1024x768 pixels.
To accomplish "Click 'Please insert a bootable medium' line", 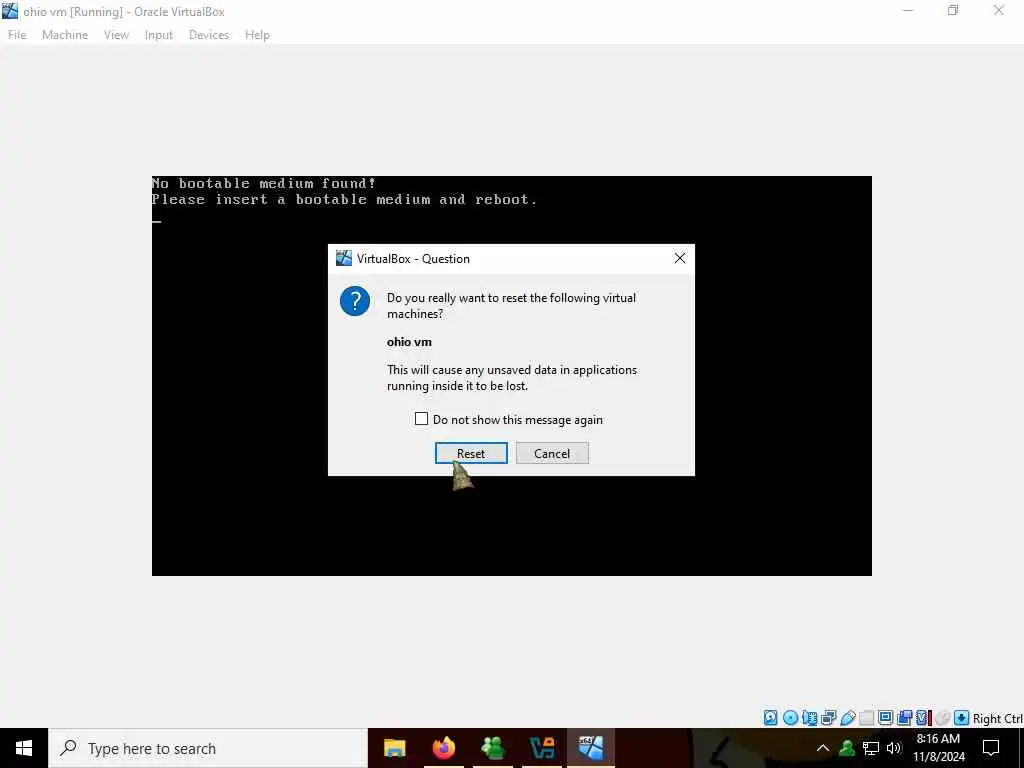I will (x=344, y=200).
